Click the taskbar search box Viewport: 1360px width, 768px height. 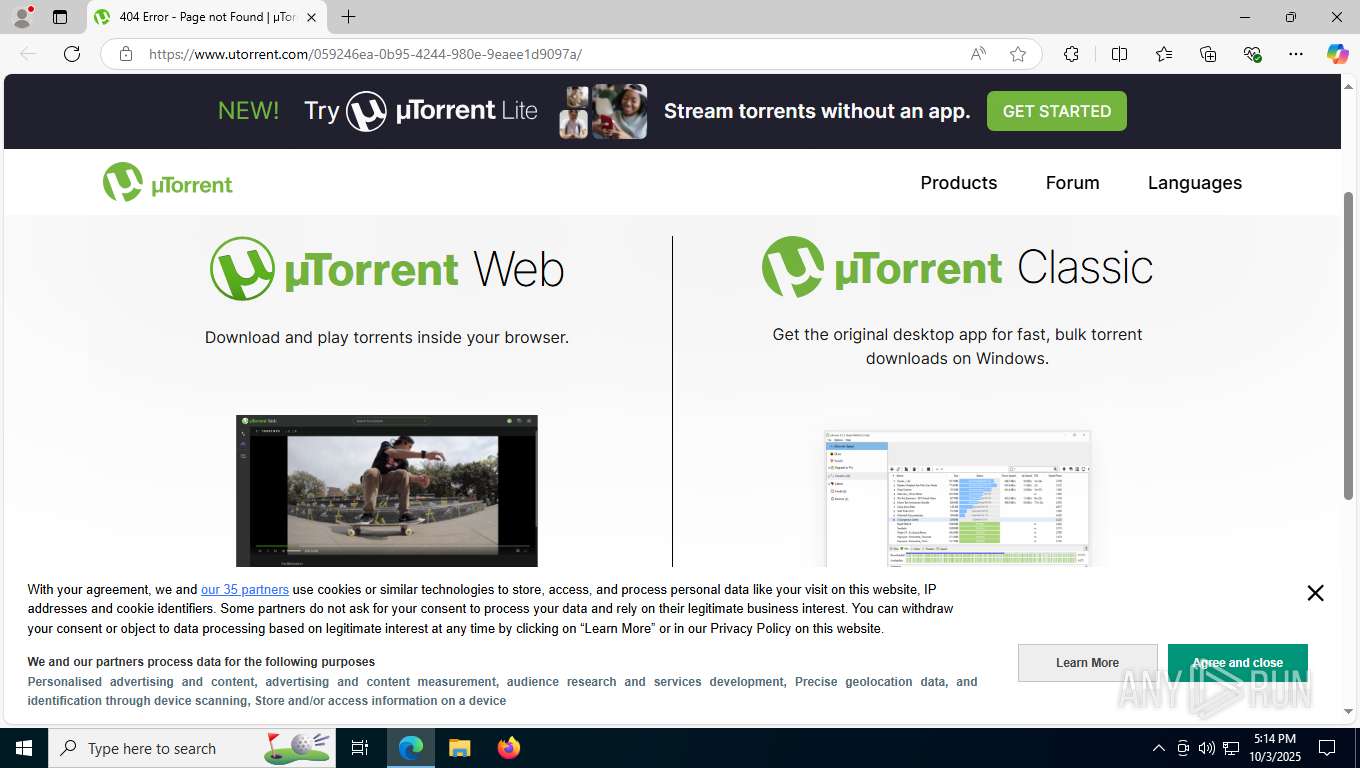click(193, 748)
